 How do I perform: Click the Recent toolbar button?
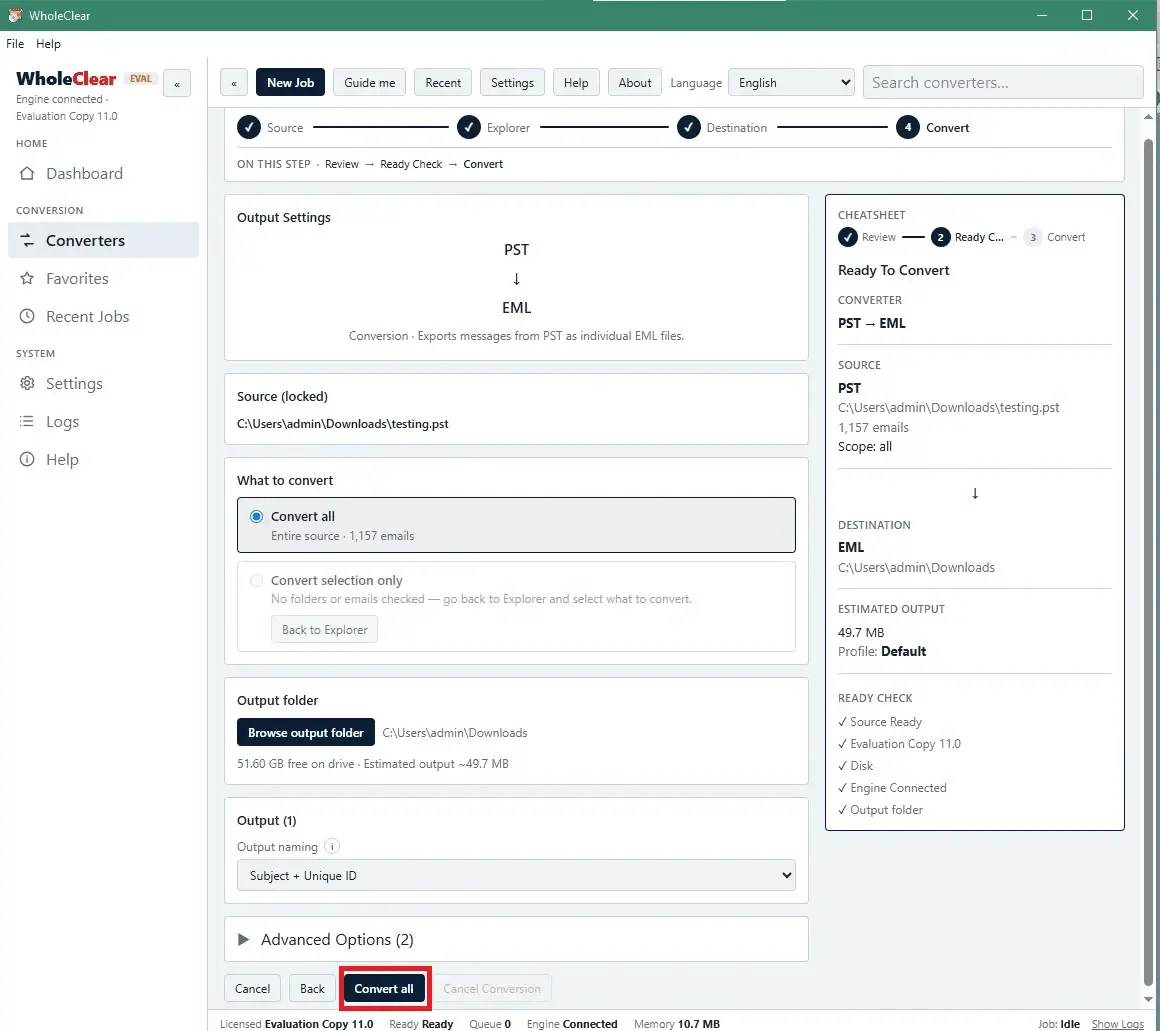pos(442,83)
